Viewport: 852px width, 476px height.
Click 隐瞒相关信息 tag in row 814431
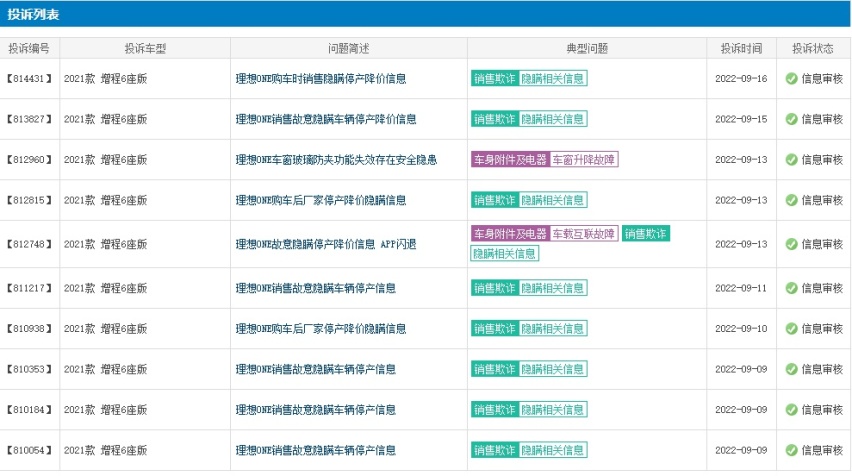click(553, 79)
